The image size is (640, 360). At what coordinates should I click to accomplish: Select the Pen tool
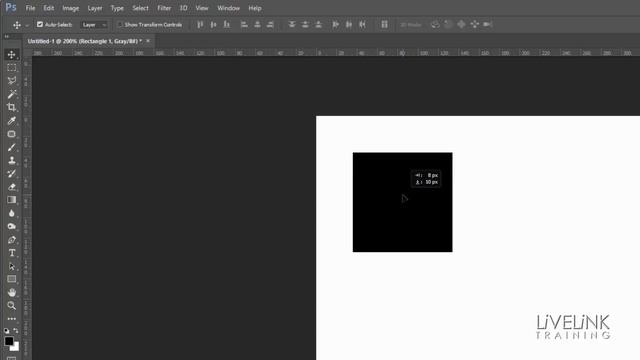tap(11, 240)
